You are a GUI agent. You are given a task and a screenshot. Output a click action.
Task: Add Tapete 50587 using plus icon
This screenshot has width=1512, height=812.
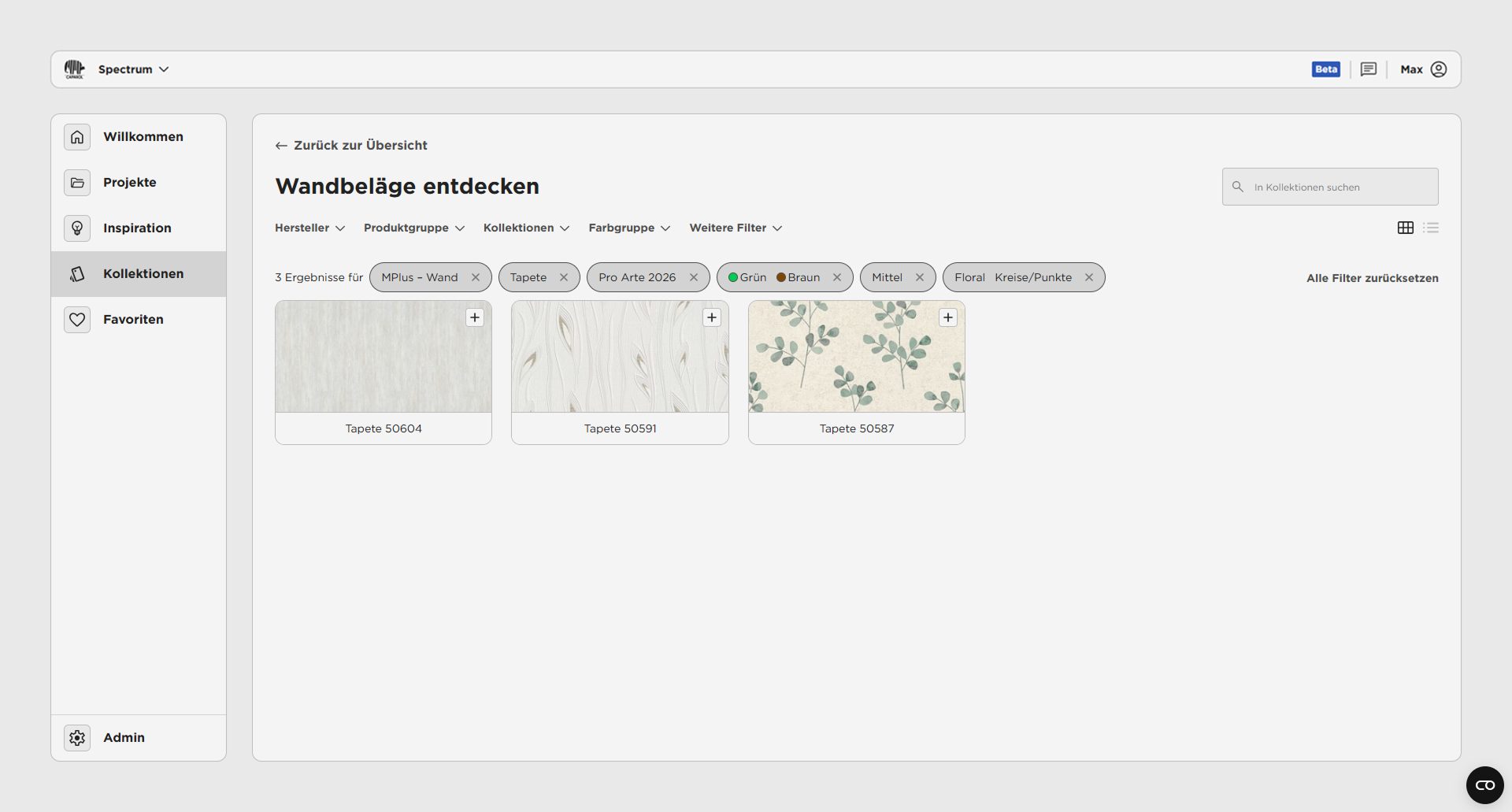point(948,317)
